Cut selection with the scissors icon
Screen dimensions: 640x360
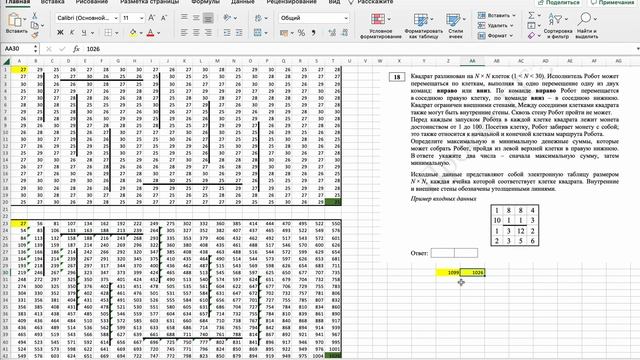click(35, 16)
